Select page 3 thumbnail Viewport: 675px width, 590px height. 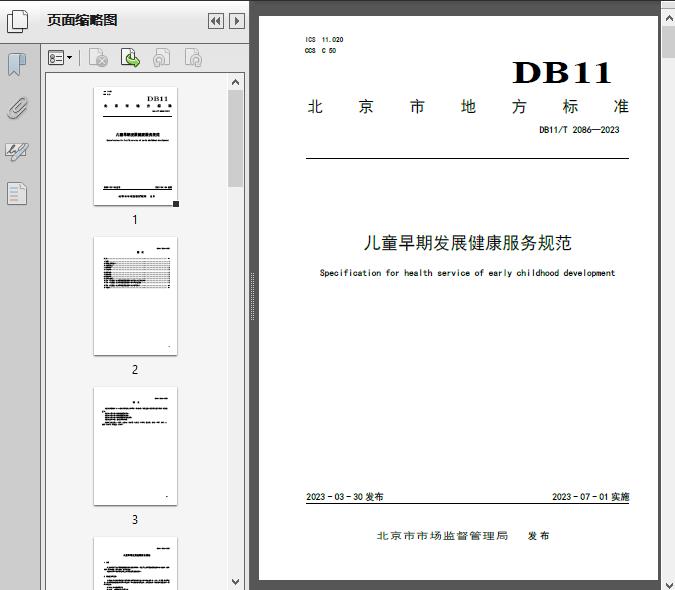135,446
